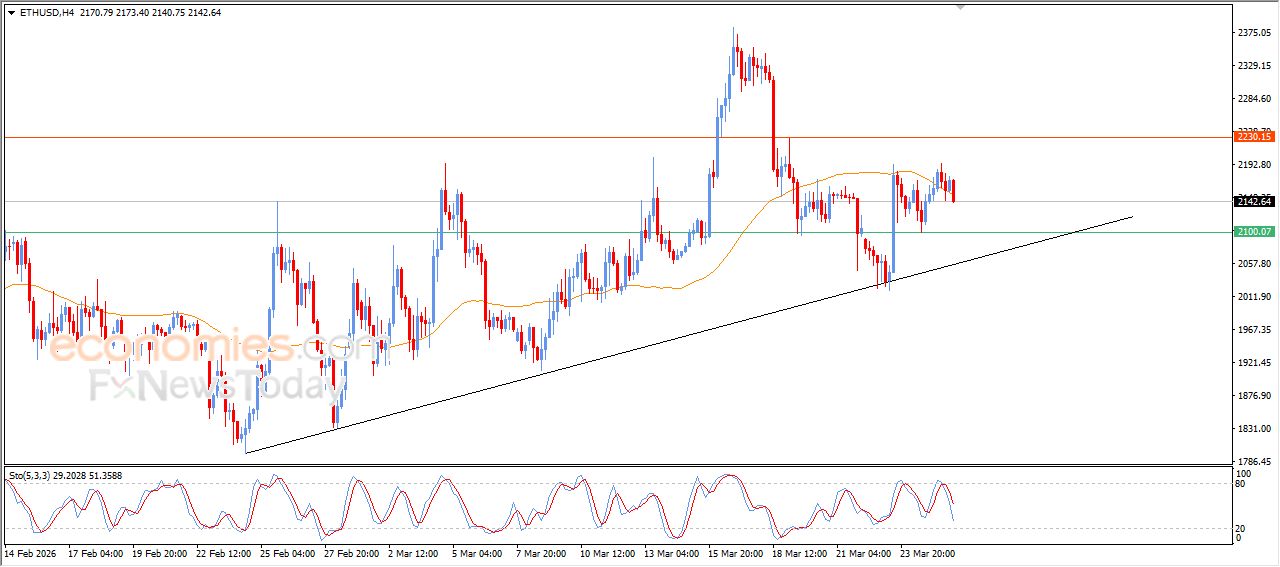Click the 1831.00 price axis label
Image resolution: width=1280 pixels, height=567 pixels.
[1254, 429]
